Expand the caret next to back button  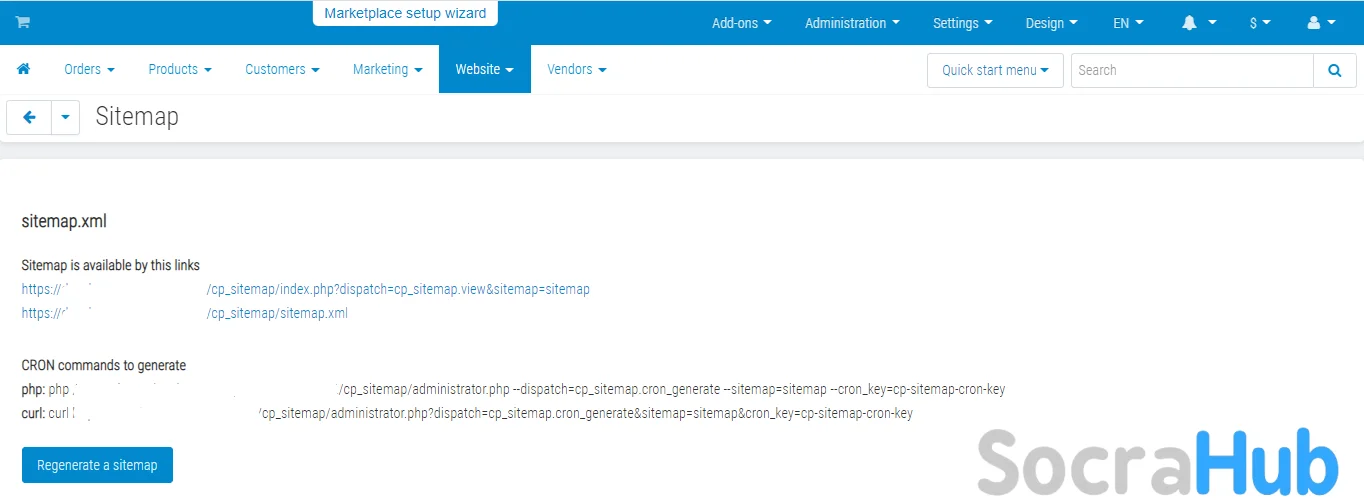pyautogui.click(x=65, y=117)
